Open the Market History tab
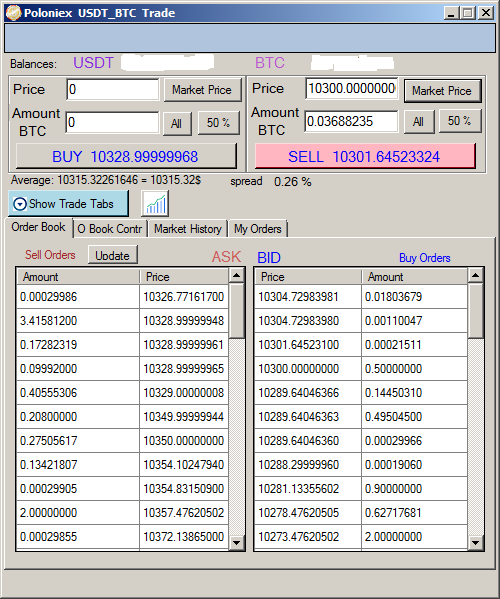 [188, 229]
